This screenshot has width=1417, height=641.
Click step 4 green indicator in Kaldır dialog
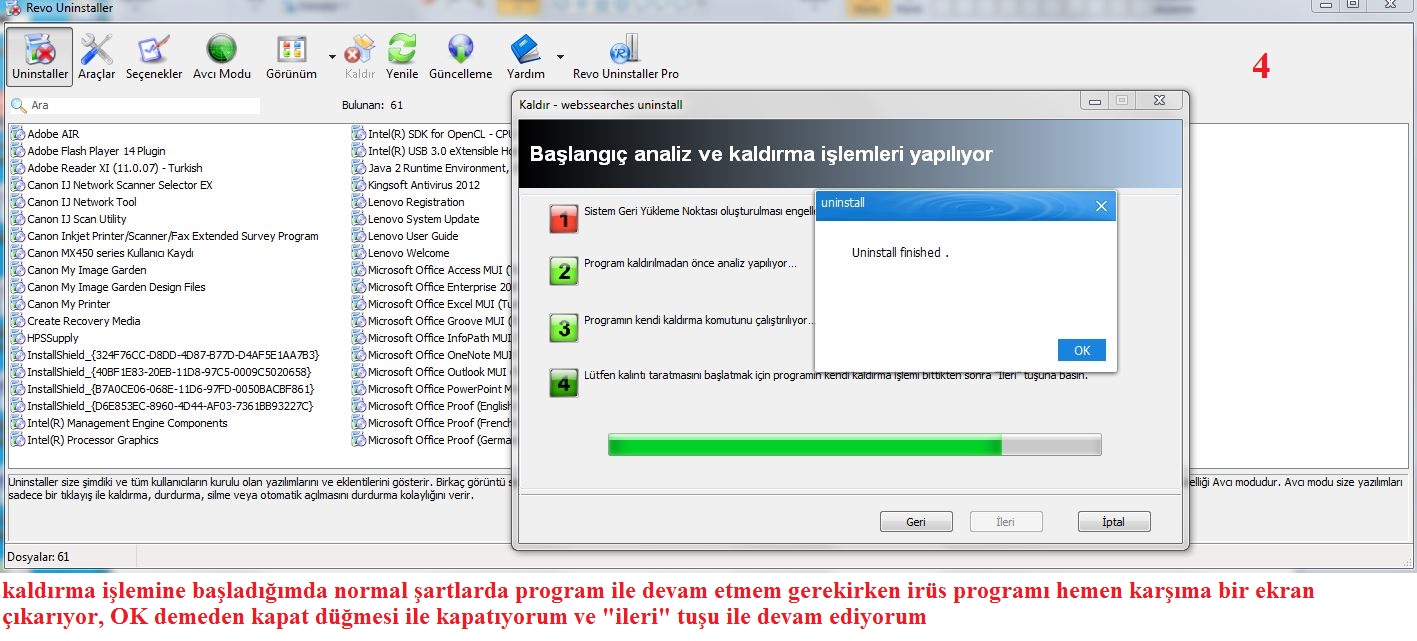click(x=564, y=382)
